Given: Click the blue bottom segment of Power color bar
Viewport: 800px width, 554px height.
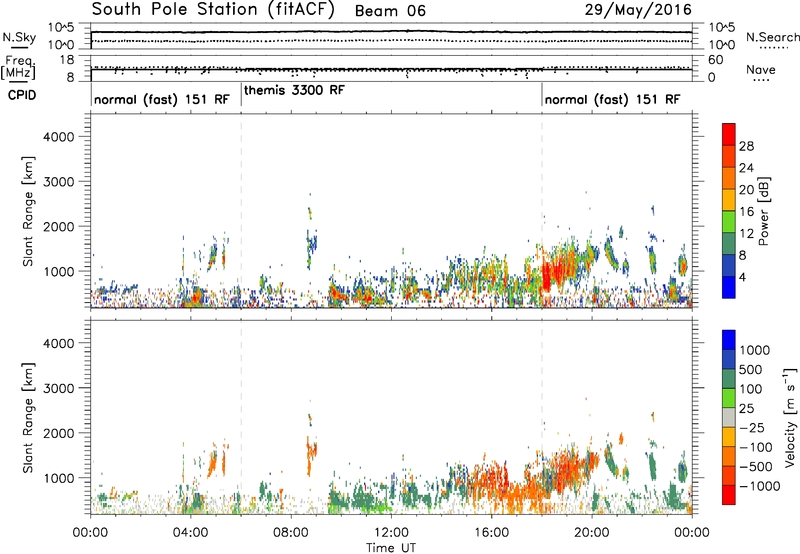Looking at the screenshot, I should (729, 287).
